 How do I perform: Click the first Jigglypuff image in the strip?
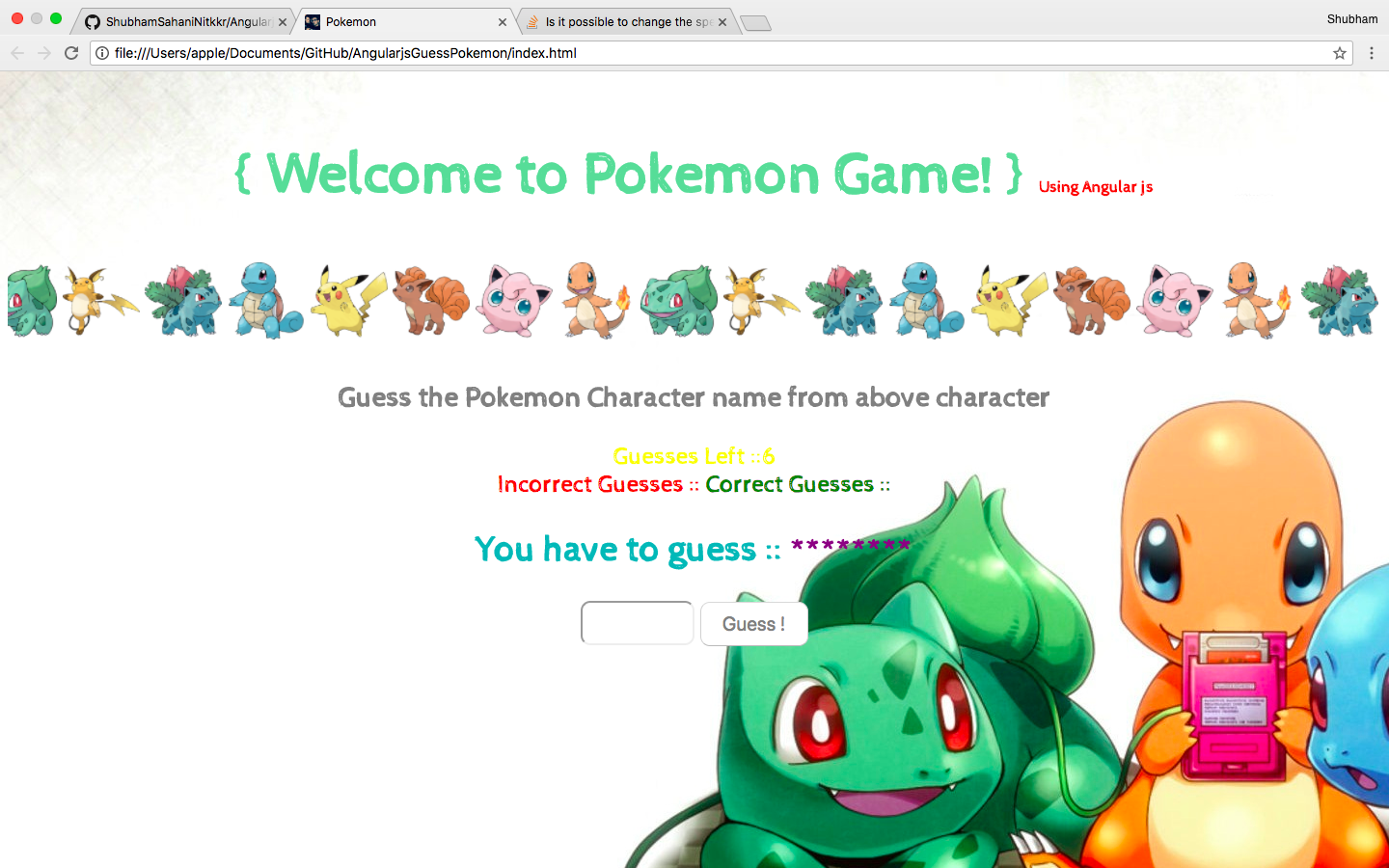tap(514, 301)
